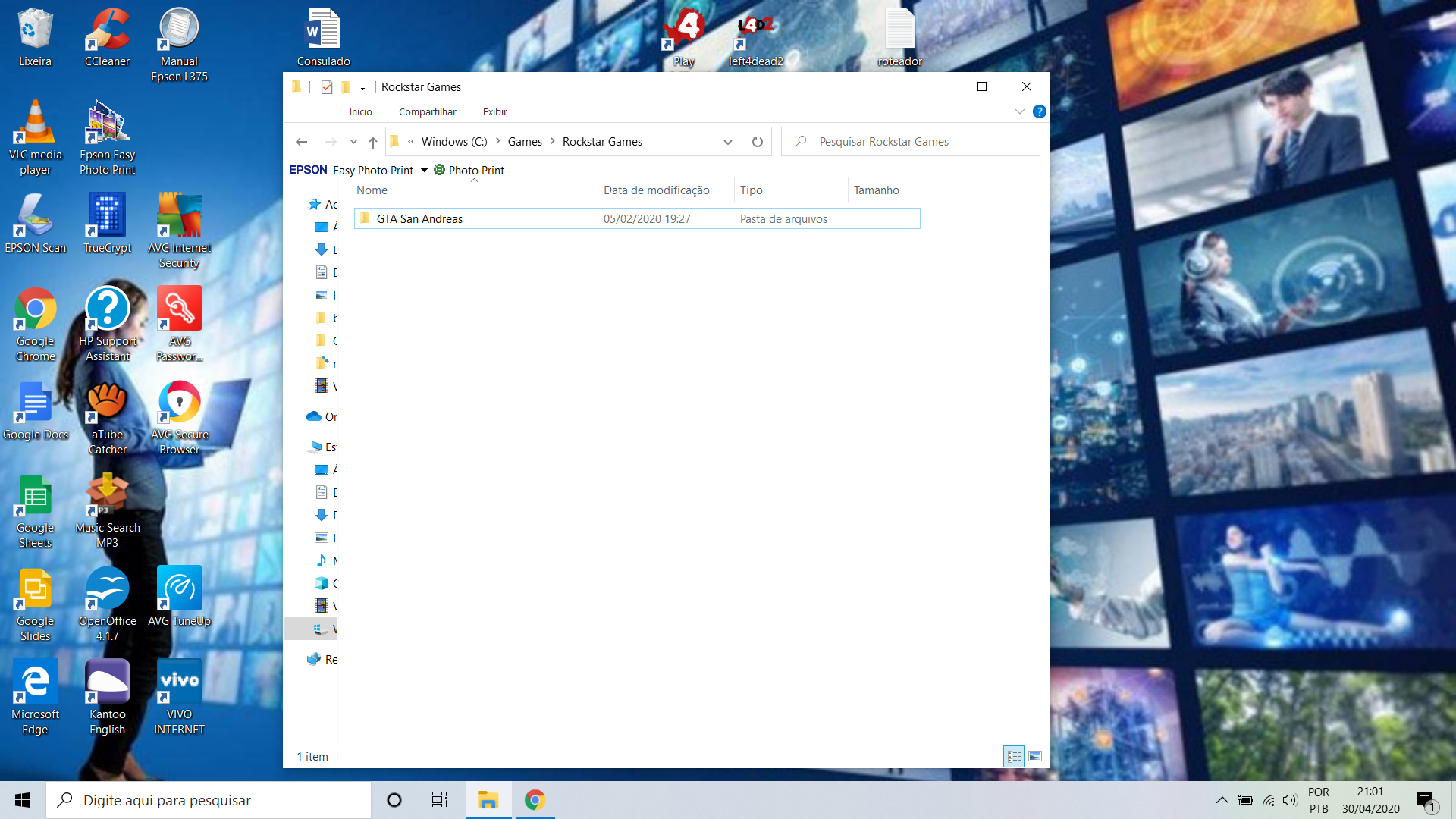Viewport: 1456px width, 819px height.
Task: Show hidden system tray icons chevron
Action: tap(1222, 800)
